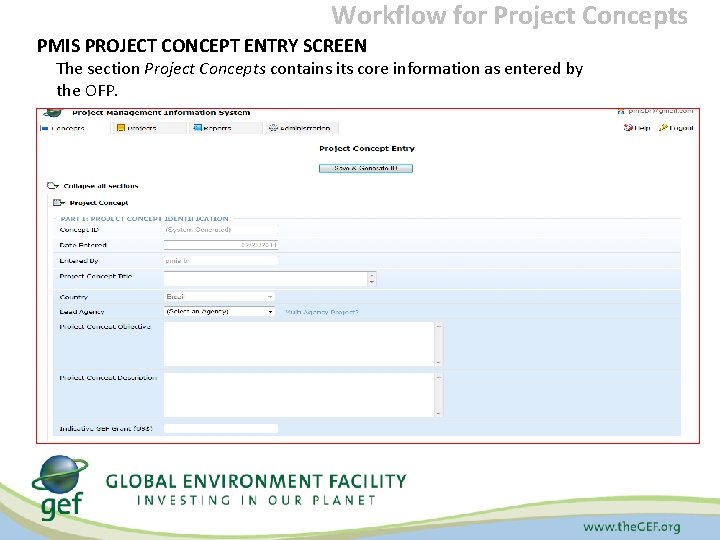The image size is (720, 540).
Task: Focus the Project Concept Description text area
Action: [299, 395]
